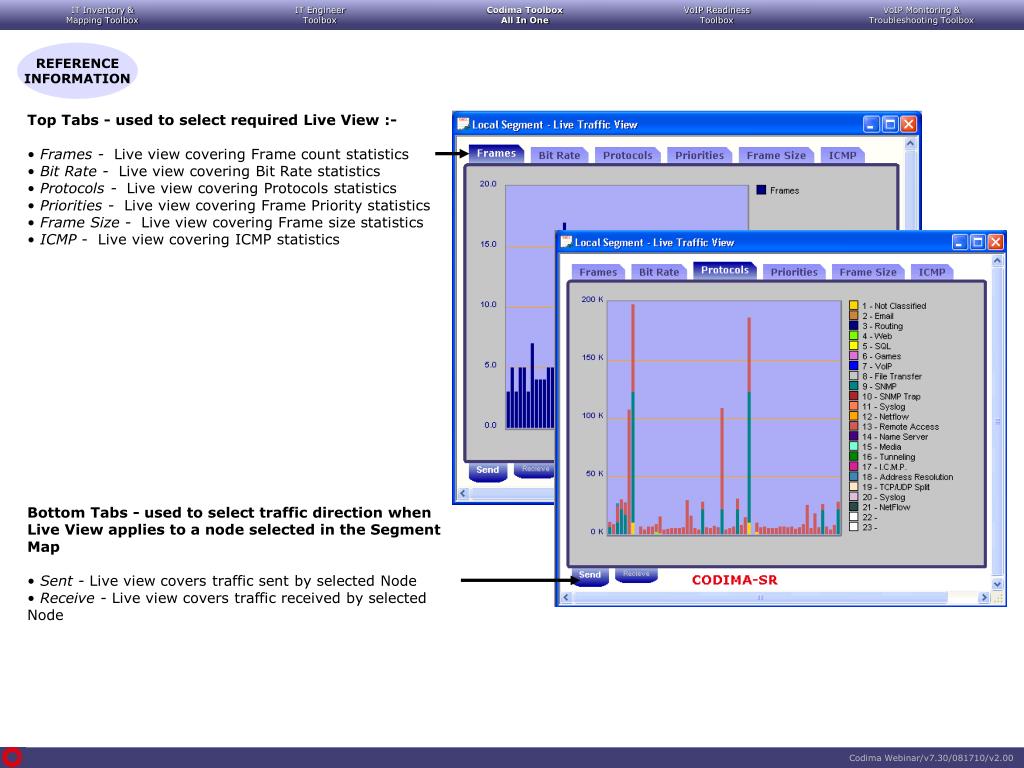
Task: Click '19 - TCP/UDP Split' legend text
Action: point(896,487)
